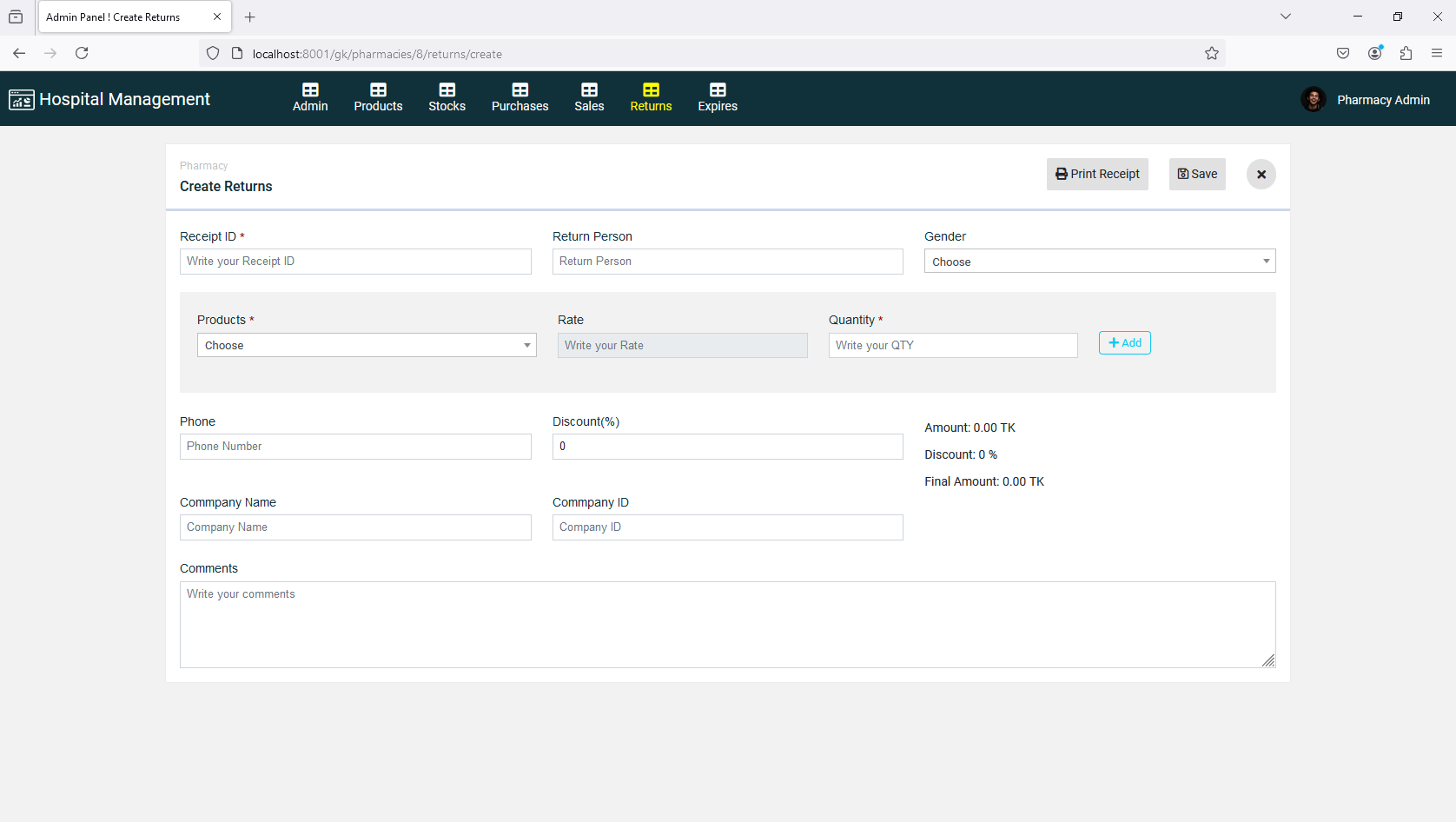
Task: Go to the Products section
Action: [x=378, y=98]
